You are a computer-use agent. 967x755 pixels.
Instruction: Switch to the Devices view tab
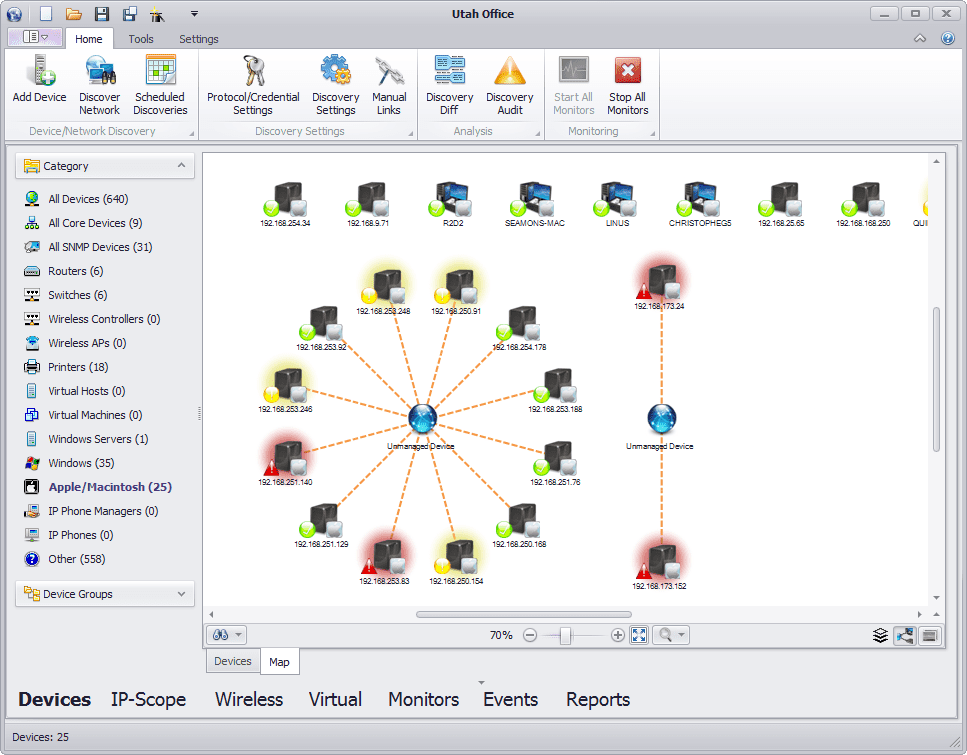(233, 661)
